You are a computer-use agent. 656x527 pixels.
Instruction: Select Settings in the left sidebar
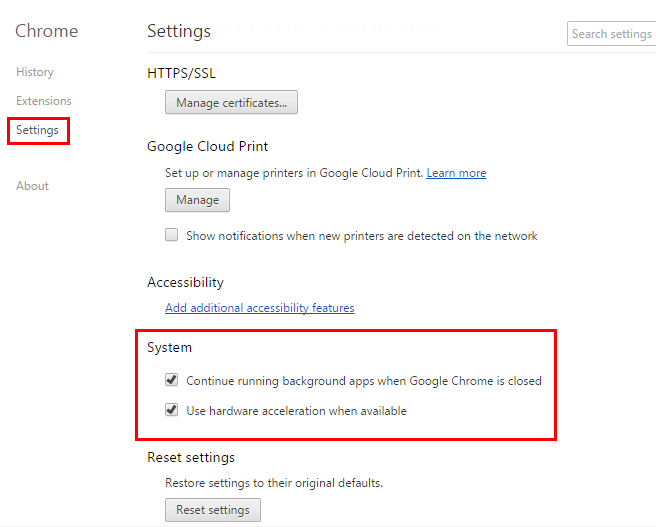point(37,130)
